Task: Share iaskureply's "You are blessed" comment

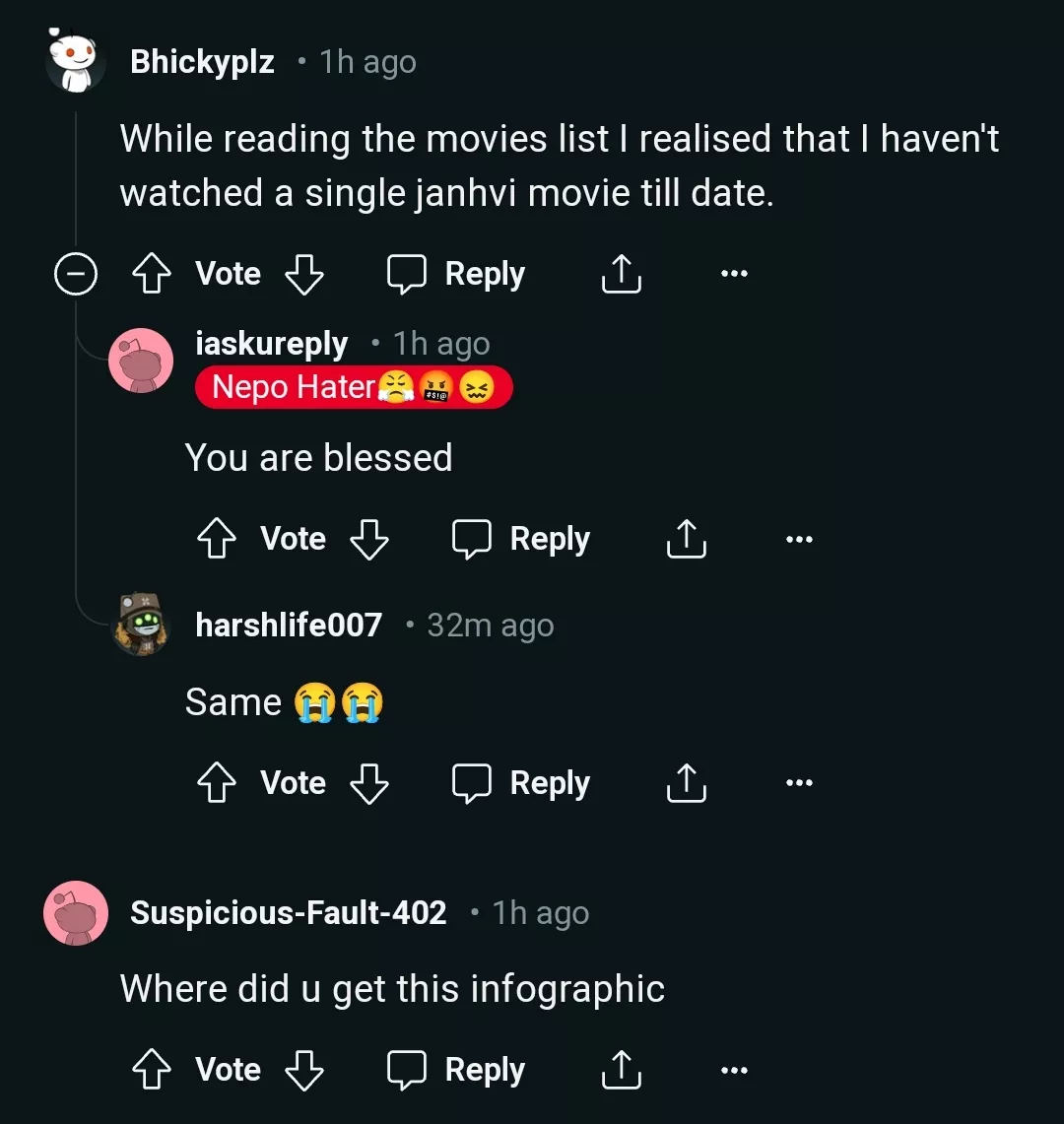Action: click(686, 539)
